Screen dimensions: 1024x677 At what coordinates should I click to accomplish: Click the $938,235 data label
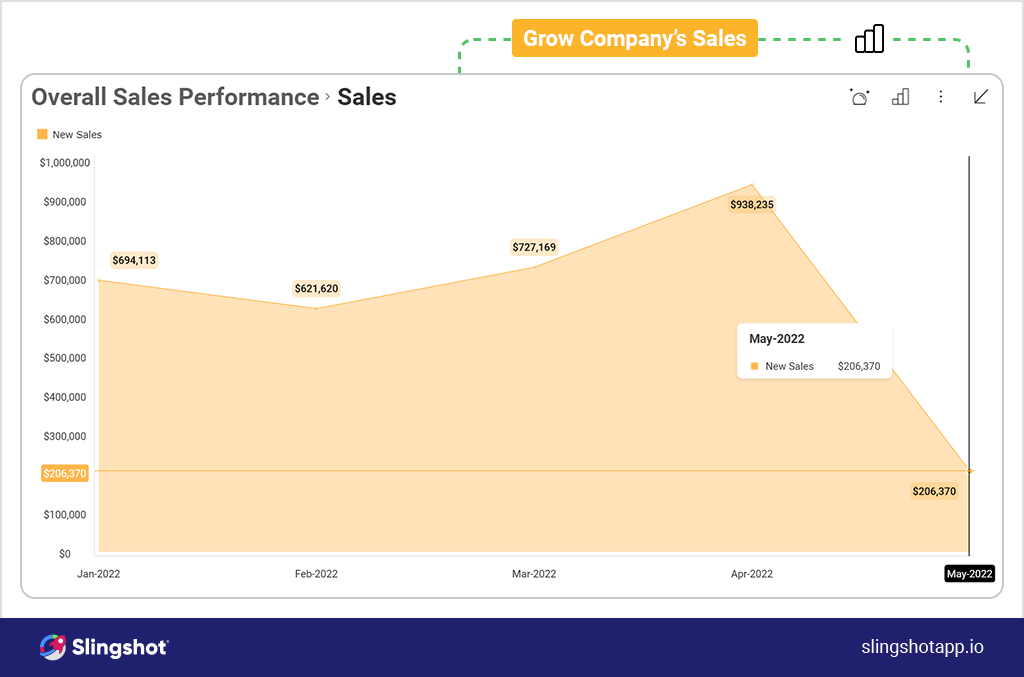752,204
